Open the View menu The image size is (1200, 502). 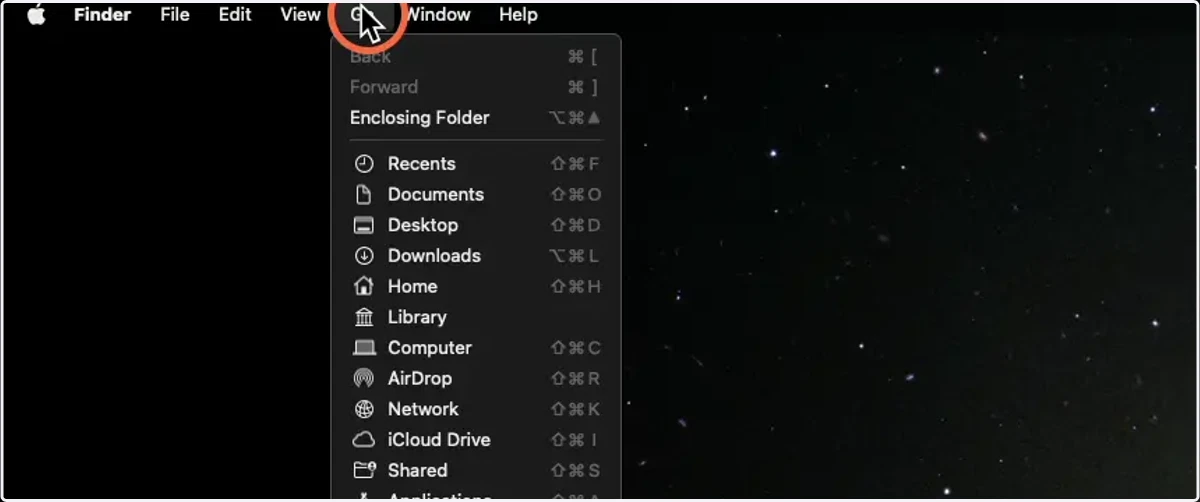[300, 15]
